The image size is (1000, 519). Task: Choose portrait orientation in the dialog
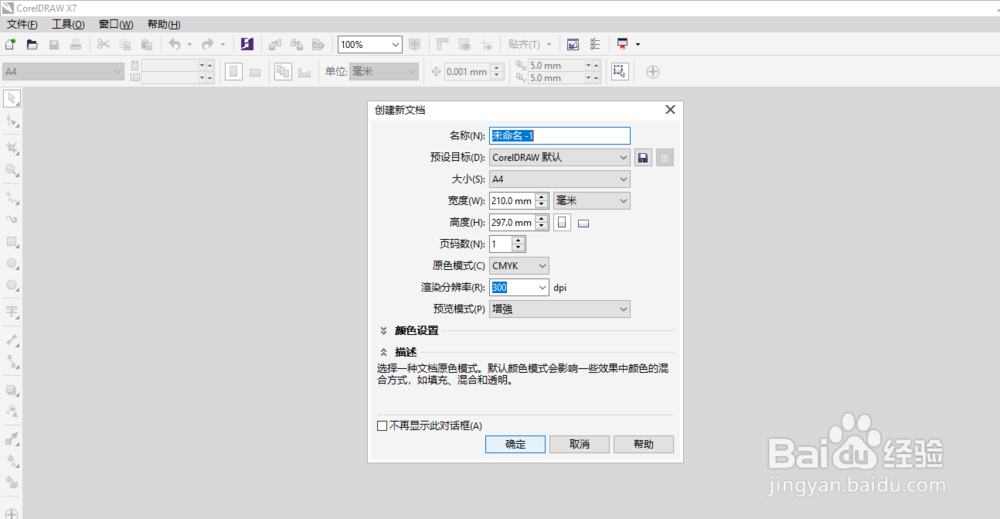(562, 223)
